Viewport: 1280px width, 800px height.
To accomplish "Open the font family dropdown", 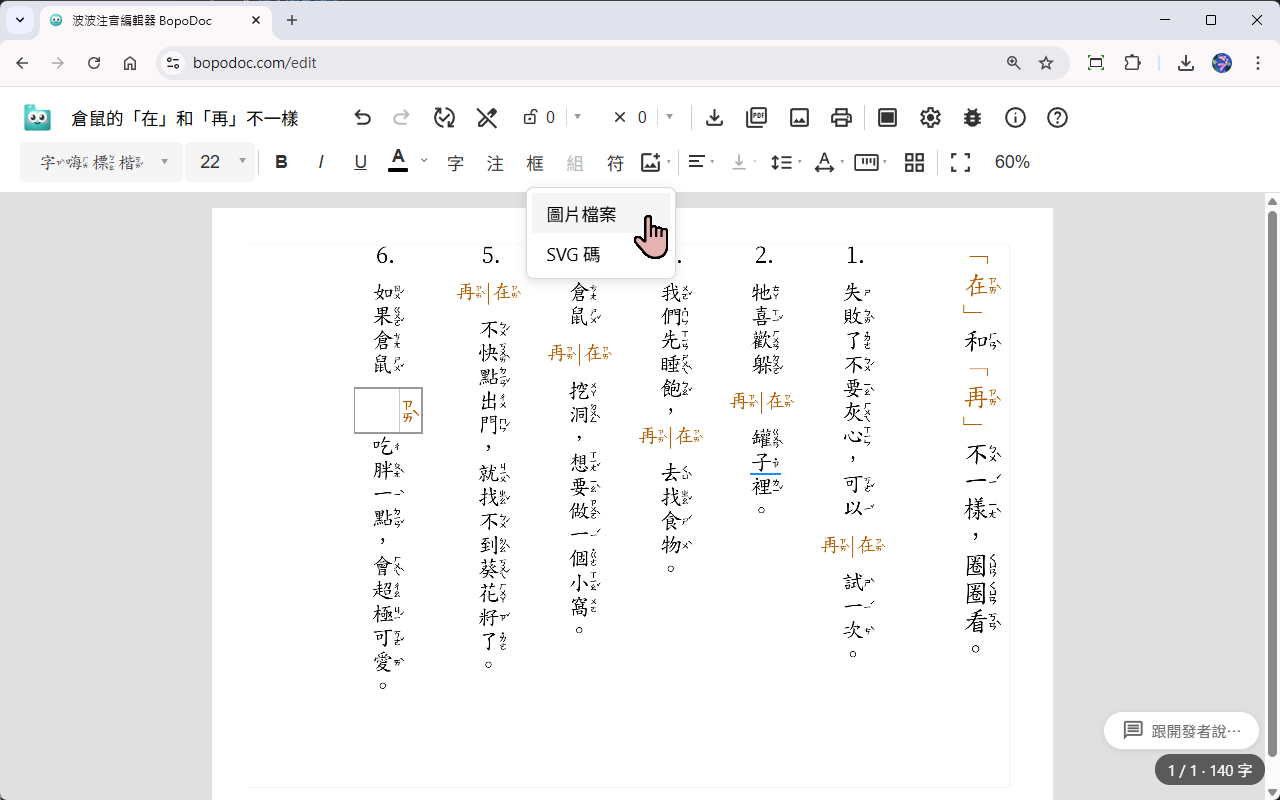I will click(x=100, y=162).
